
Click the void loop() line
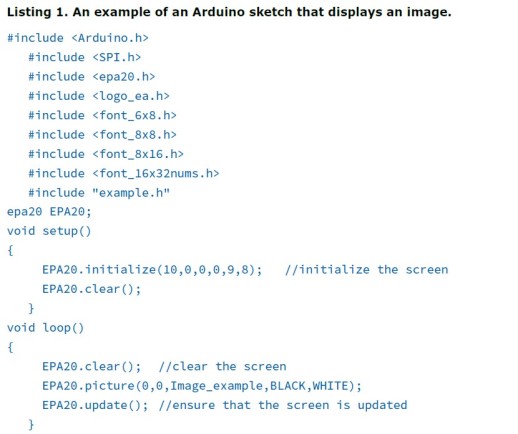45,328
